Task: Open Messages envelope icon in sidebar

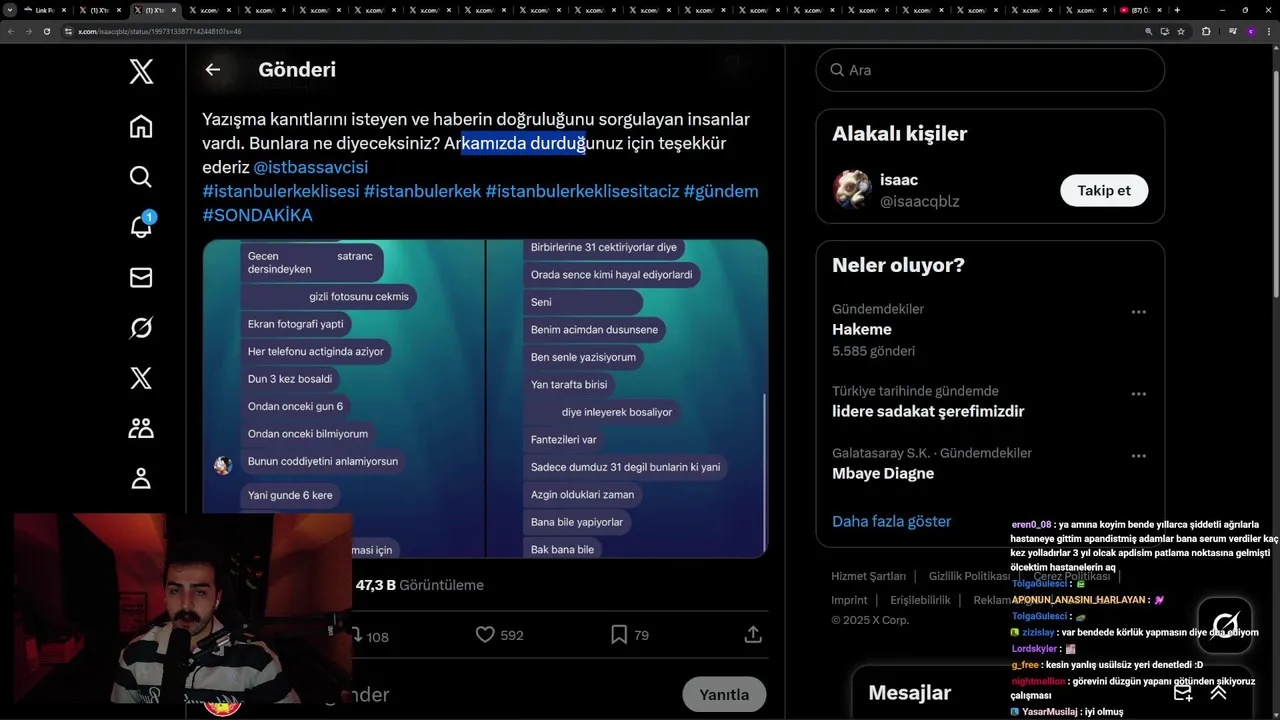Action: 141,277
